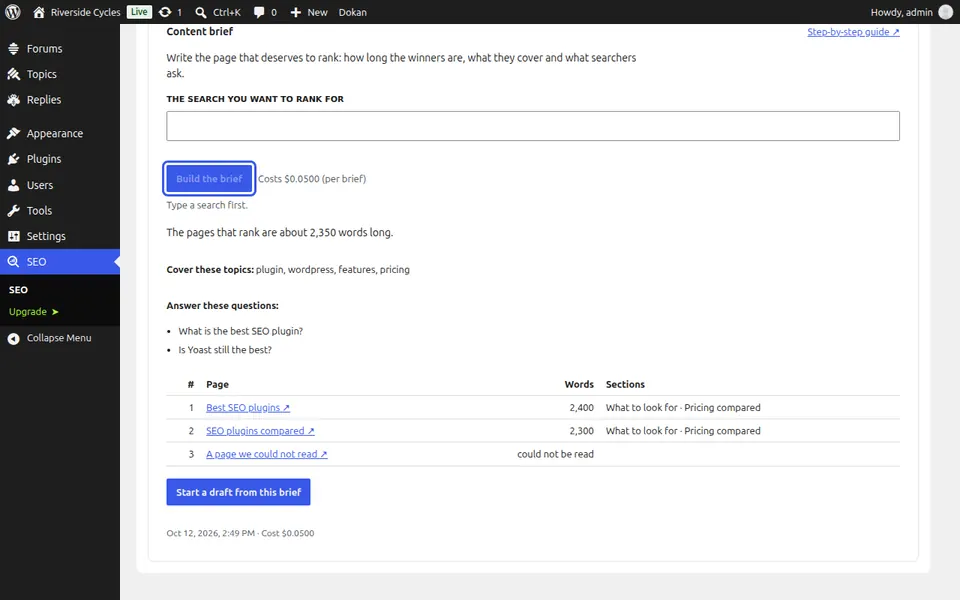Click the Page column header
Image resolution: width=960 pixels, height=600 pixels.
[217, 384]
